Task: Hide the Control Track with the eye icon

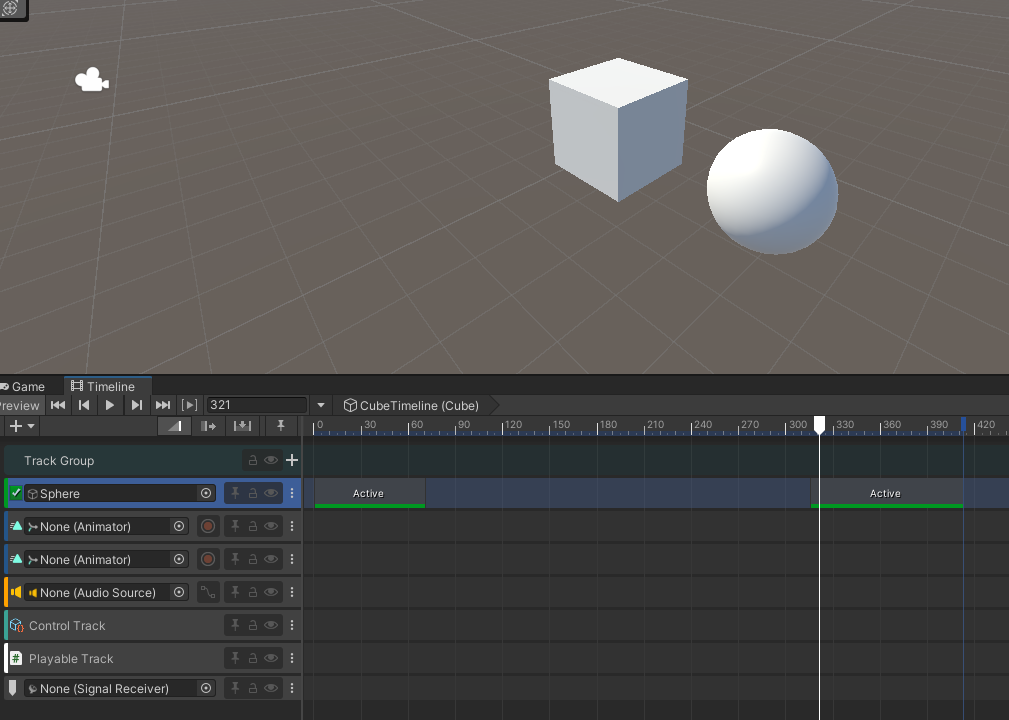Action: (x=271, y=625)
